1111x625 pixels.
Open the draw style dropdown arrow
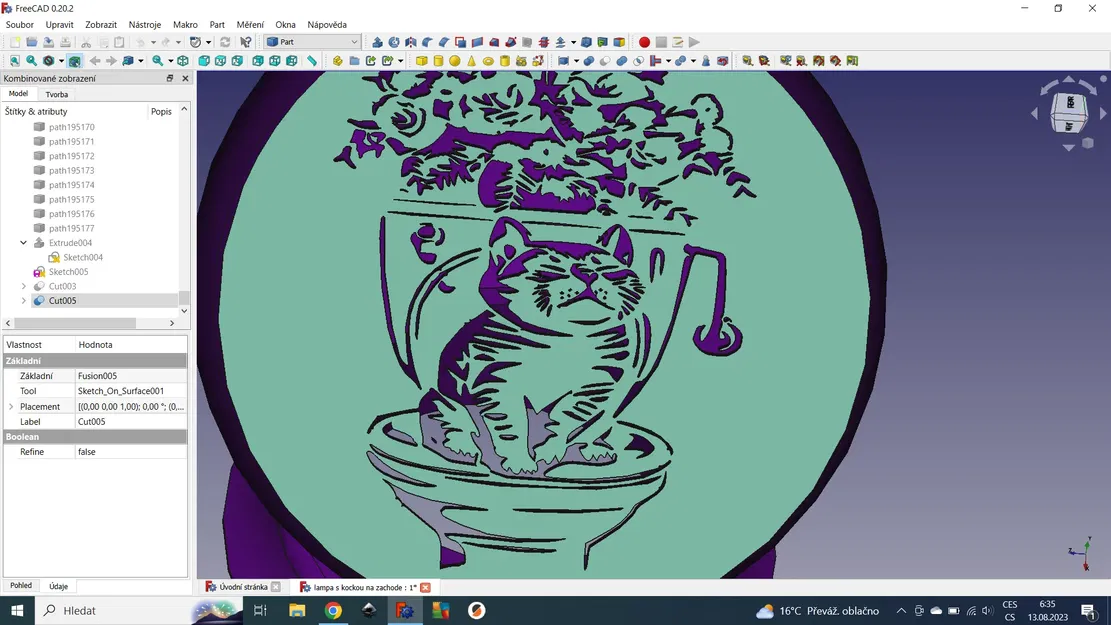point(61,61)
